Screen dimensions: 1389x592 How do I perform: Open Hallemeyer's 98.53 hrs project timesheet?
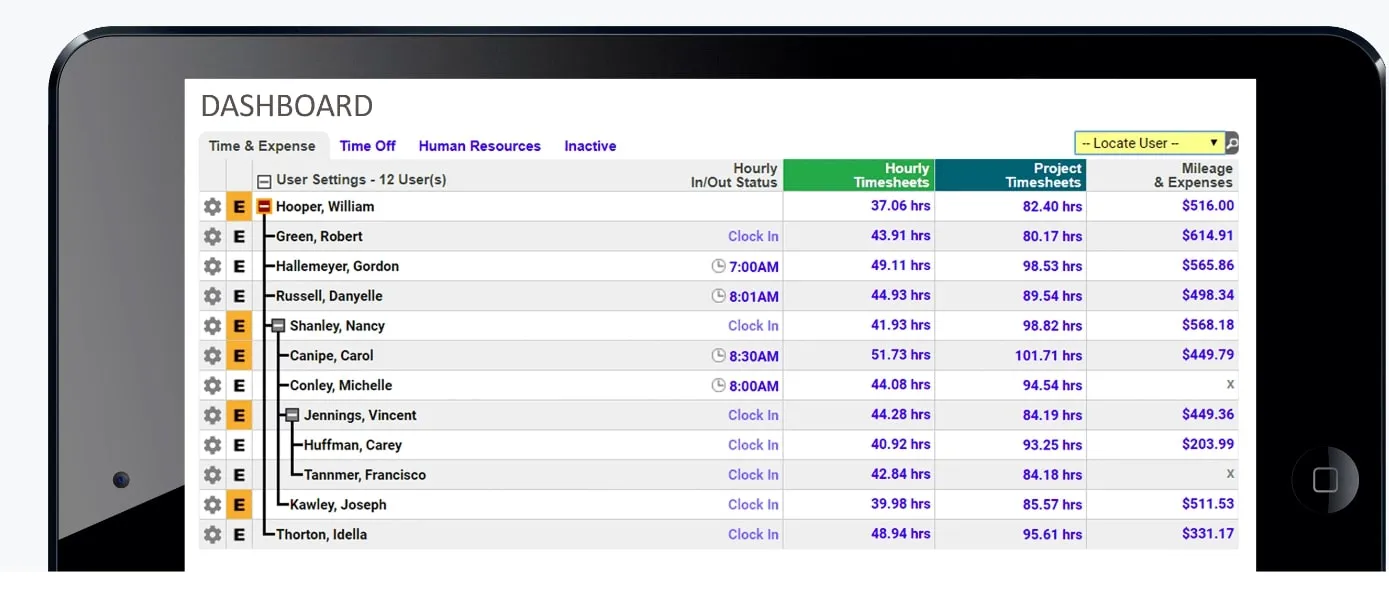[x=1052, y=267]
